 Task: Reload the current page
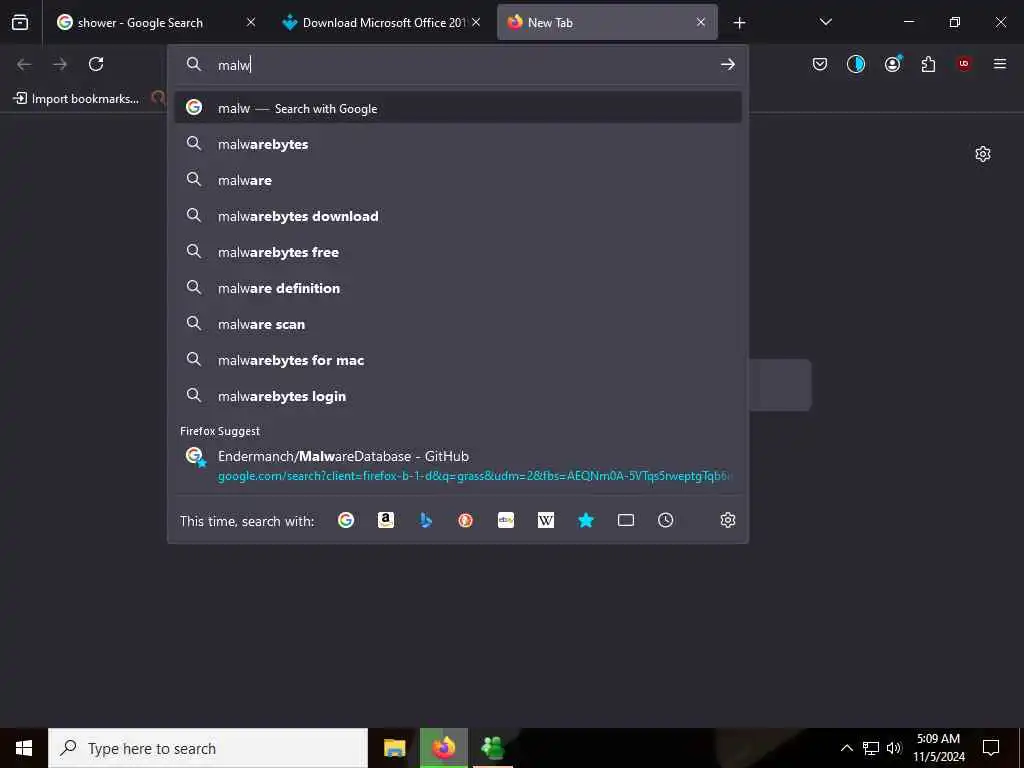tap(96, 64)
